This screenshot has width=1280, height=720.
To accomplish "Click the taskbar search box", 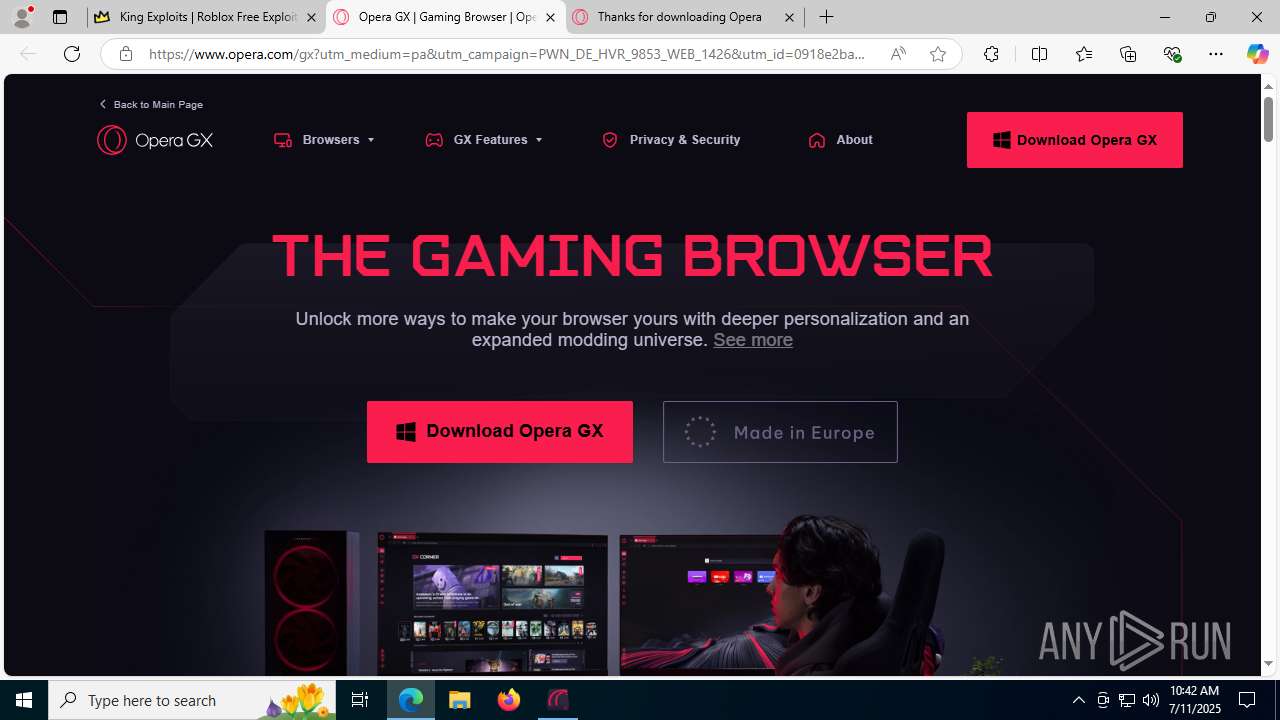I will pyautogui.click(x=193, y=700).
